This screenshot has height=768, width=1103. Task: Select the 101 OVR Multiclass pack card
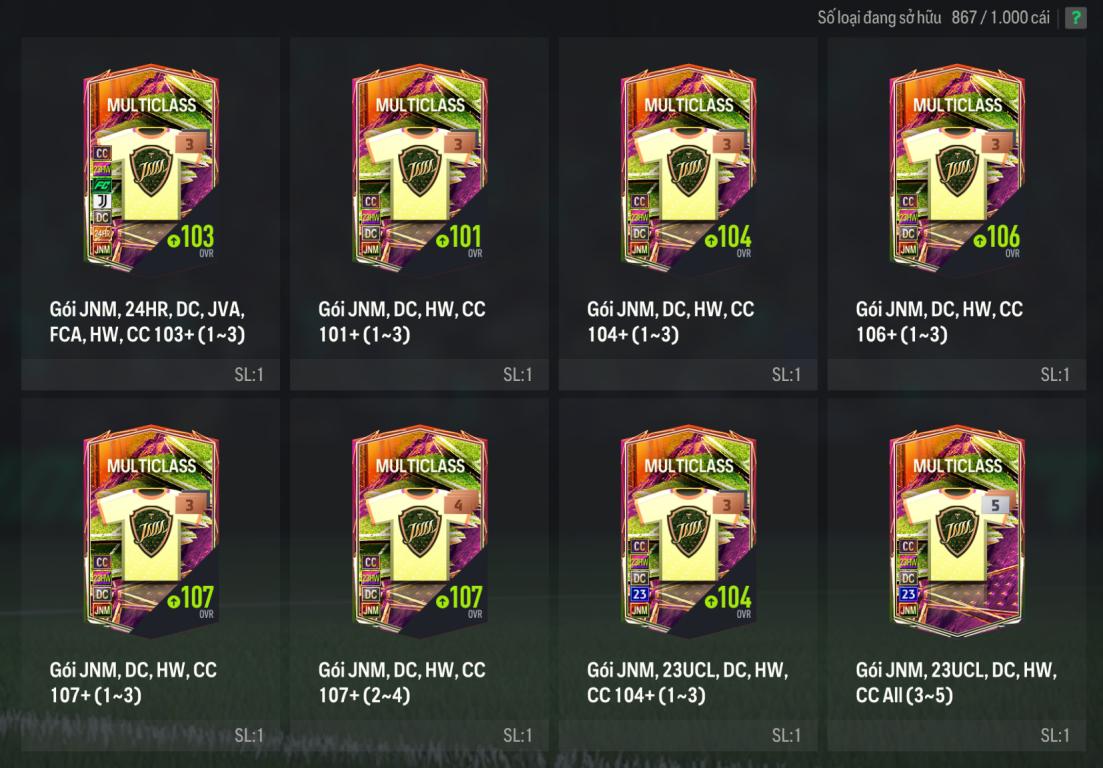click(419, 167)
